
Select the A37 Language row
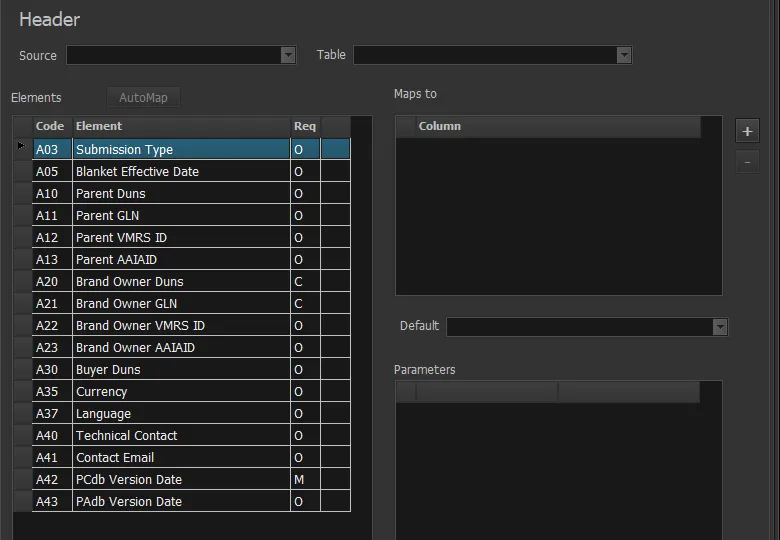[180, 413]
